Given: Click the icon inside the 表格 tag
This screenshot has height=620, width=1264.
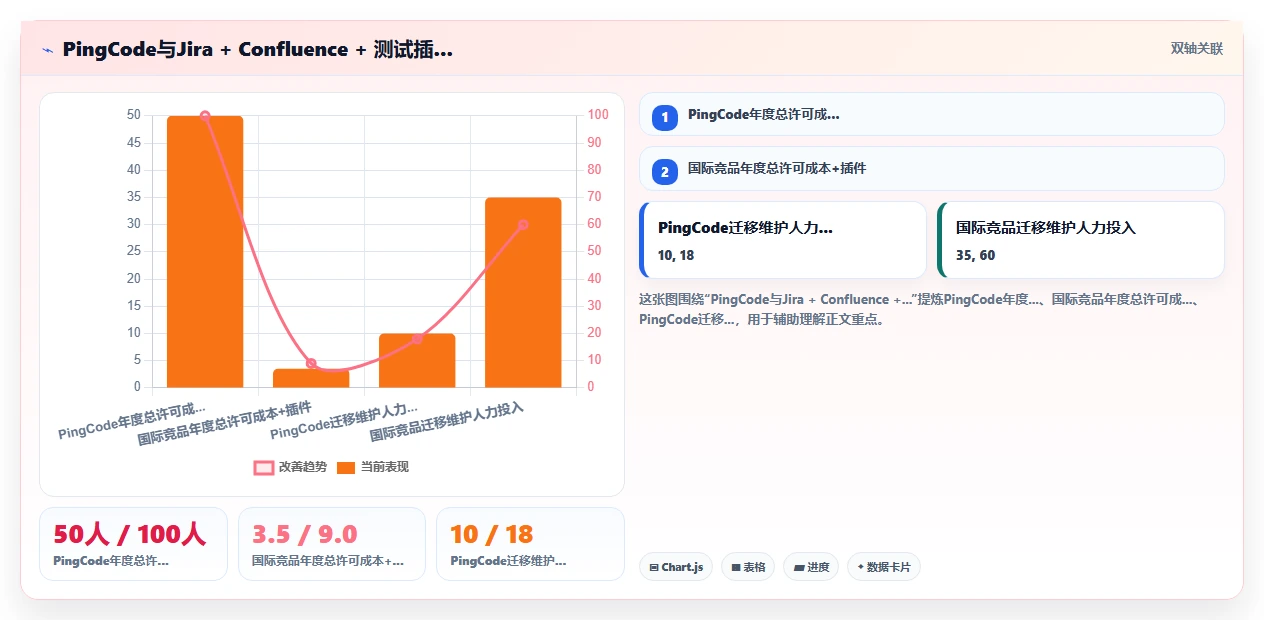Looking at the screenshot, I should click(x=736, y=568).
